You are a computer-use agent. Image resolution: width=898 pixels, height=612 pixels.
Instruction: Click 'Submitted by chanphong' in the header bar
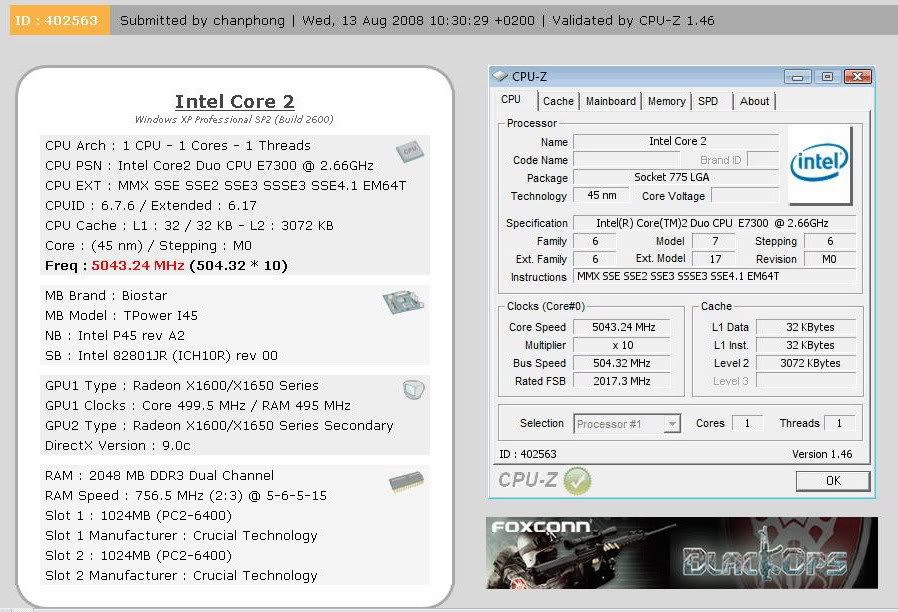point(202,21)
